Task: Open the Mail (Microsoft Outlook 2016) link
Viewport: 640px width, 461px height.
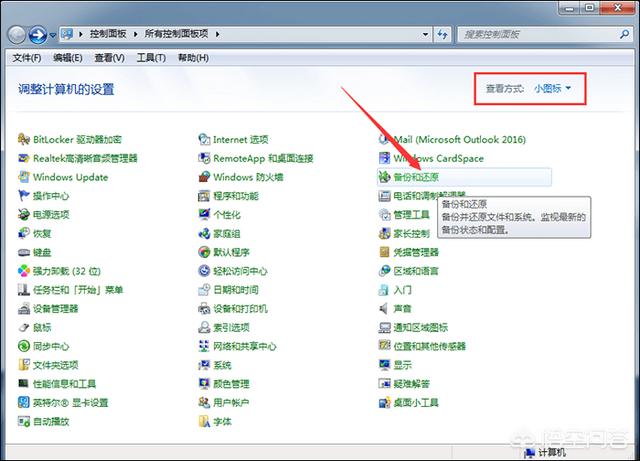Action: click(460, 140)
